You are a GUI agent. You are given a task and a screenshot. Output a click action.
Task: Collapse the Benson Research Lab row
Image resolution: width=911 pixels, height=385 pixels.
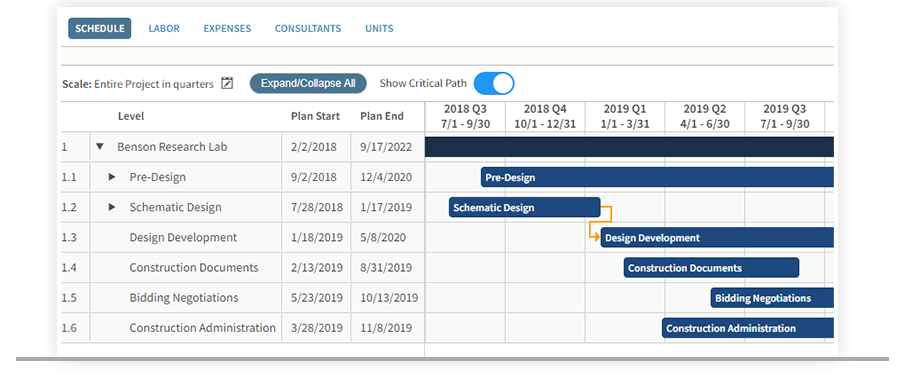(x=99, y=147)
